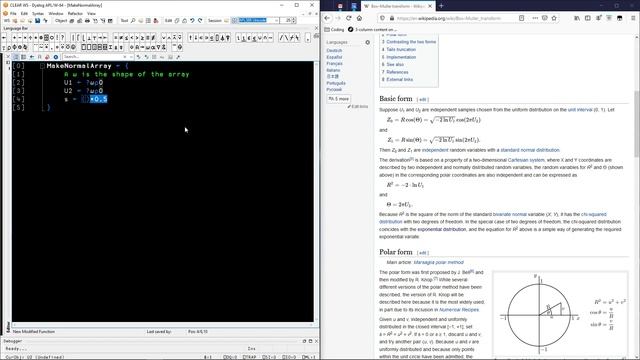The width and height of the screenshot is (640, 360).
Task: Click the search magnifier icon in Tool toolbar
Action: pos(133,20)
